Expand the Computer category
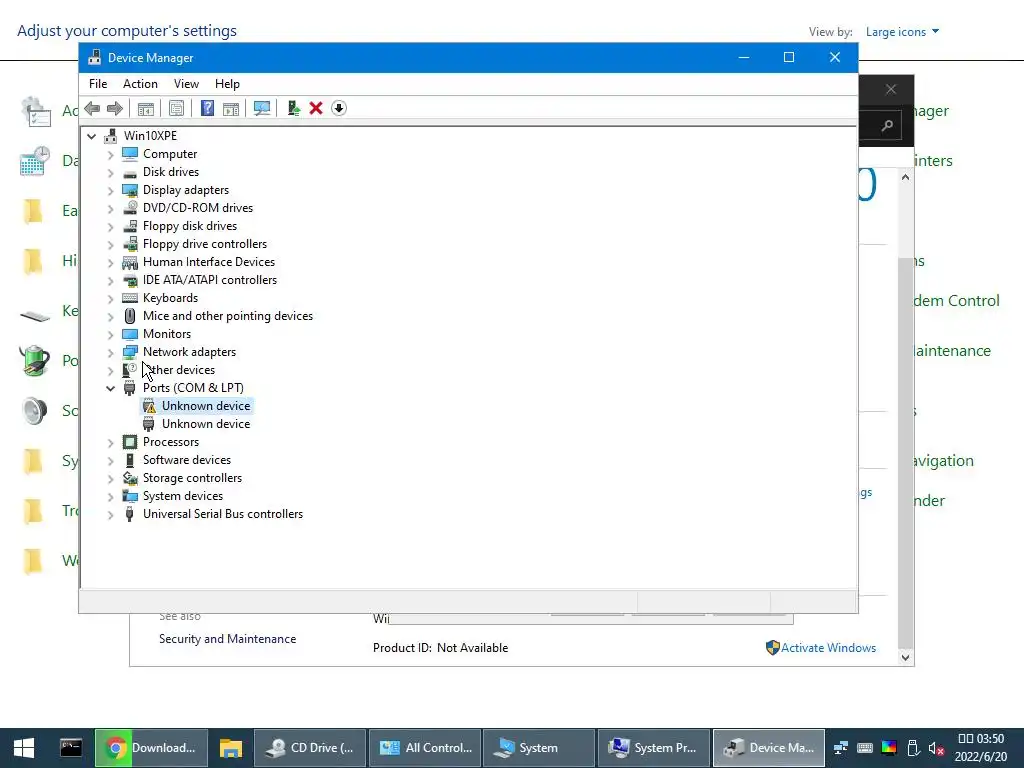The width and height of the screenshot is (1024, 768). pos(110,154)
